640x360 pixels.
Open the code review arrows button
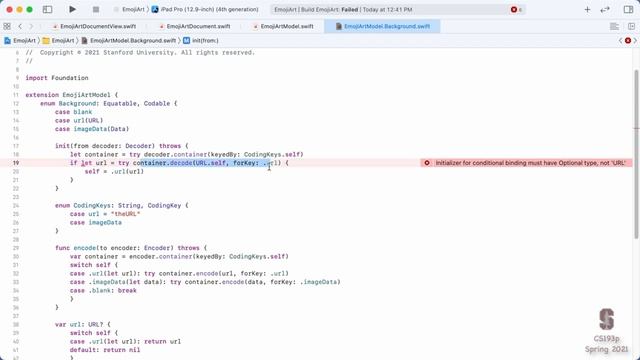click(x=605, y=9)
